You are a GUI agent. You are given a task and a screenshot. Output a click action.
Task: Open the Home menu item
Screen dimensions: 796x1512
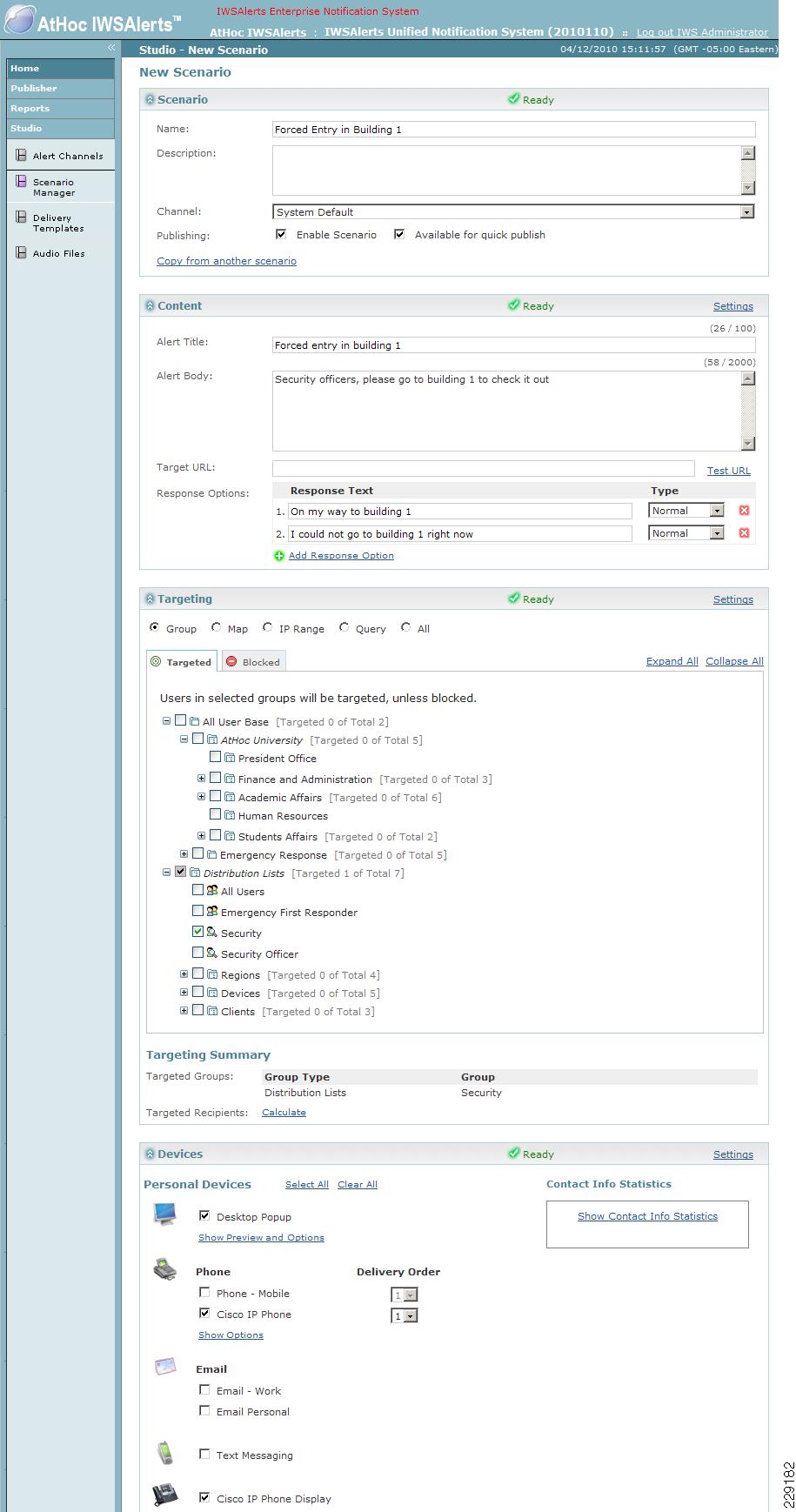tap(61, 68)
